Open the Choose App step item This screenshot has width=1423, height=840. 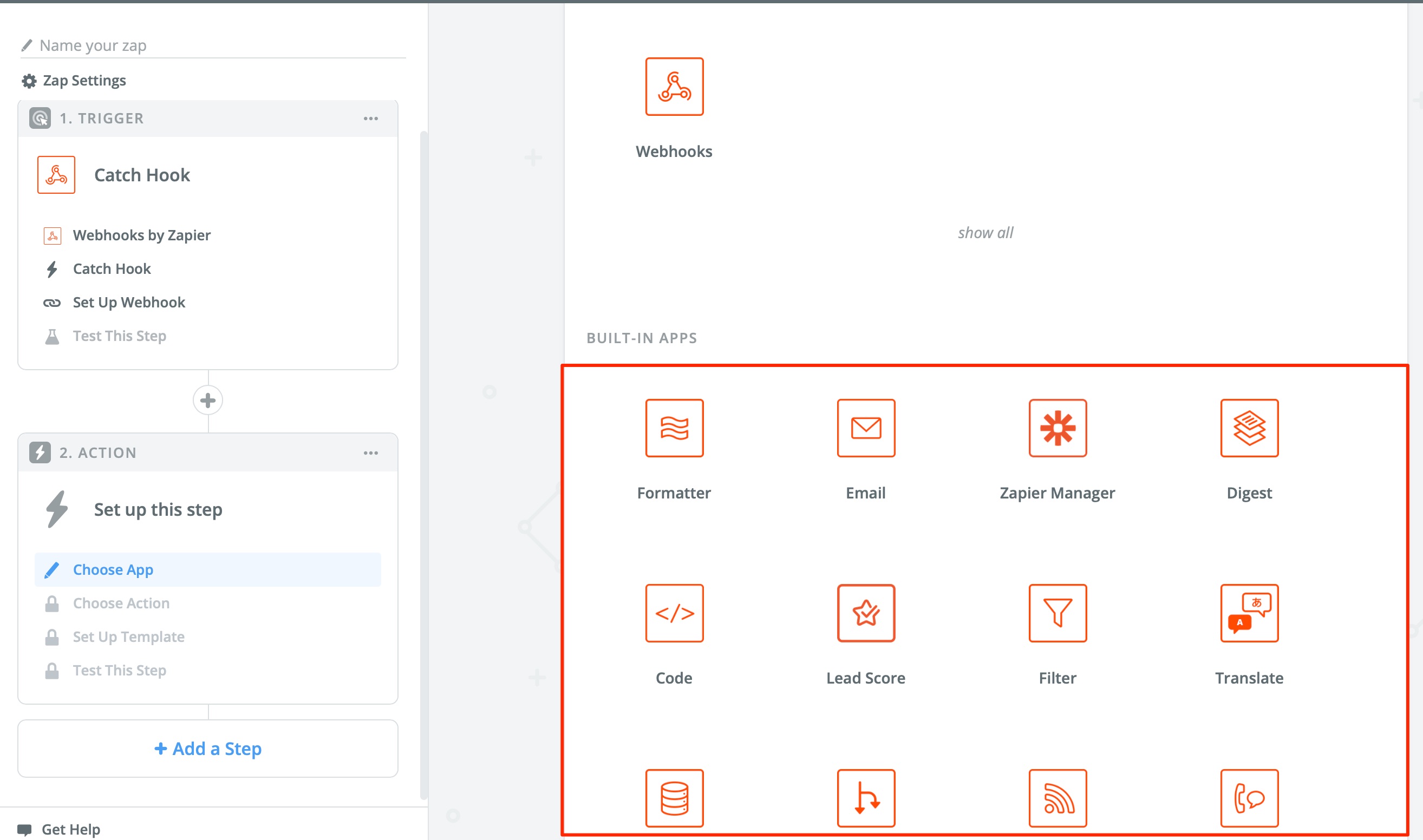click(x=113, y=569)
